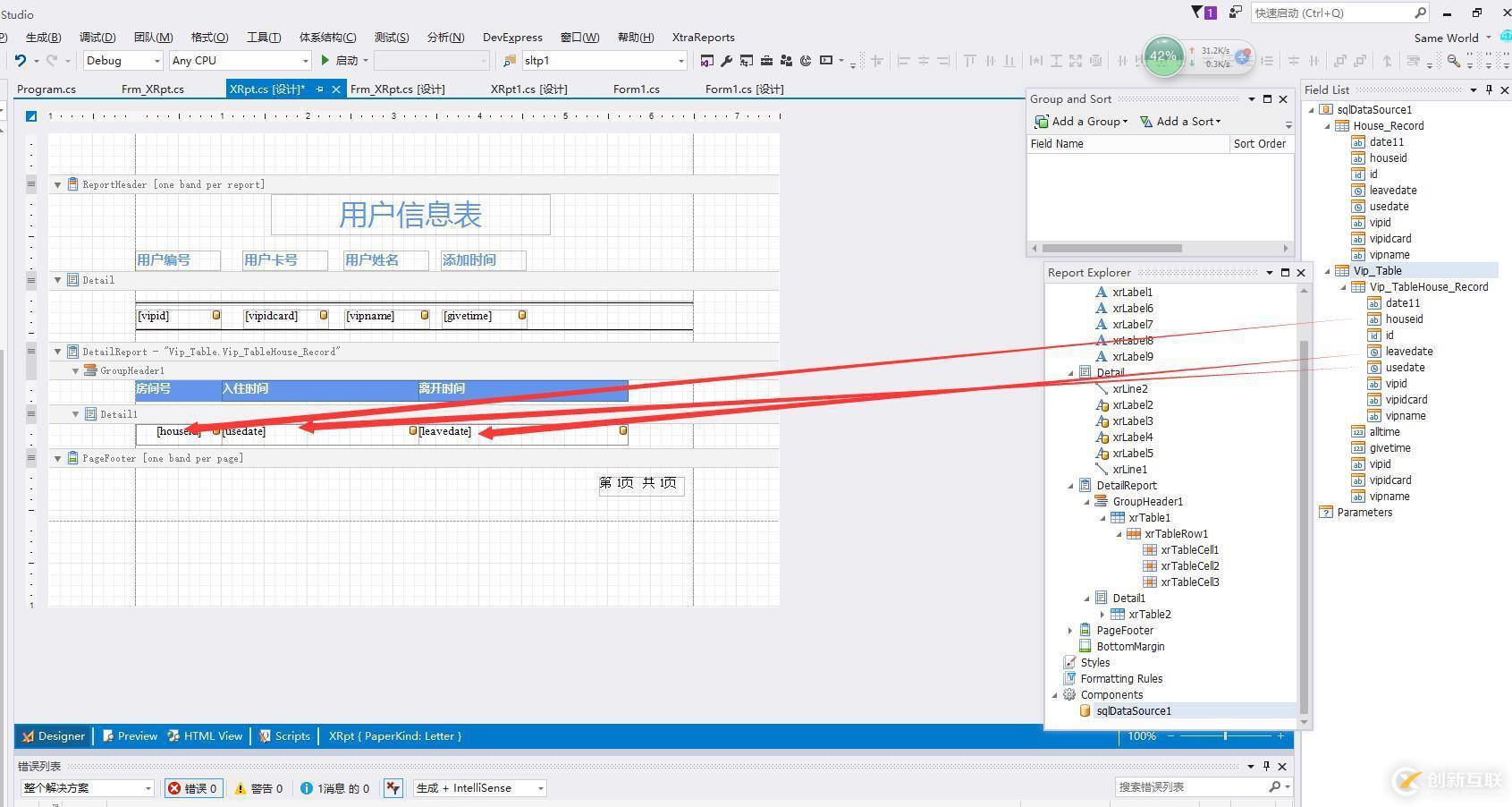
Task: Open the sltp1 startup project dropdown
Action: point(680,61)
